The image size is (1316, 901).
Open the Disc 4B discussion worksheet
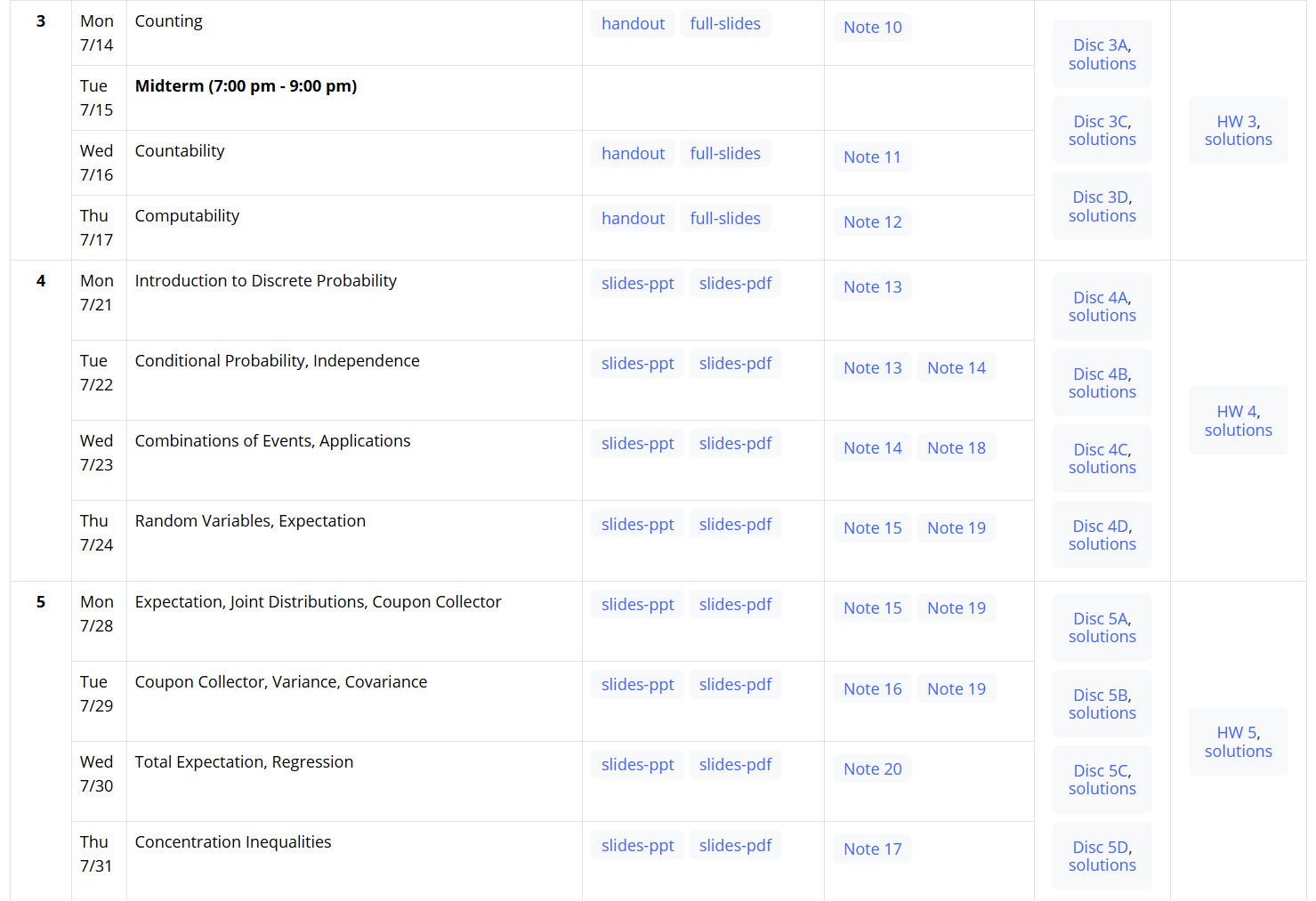point(1102,374)
